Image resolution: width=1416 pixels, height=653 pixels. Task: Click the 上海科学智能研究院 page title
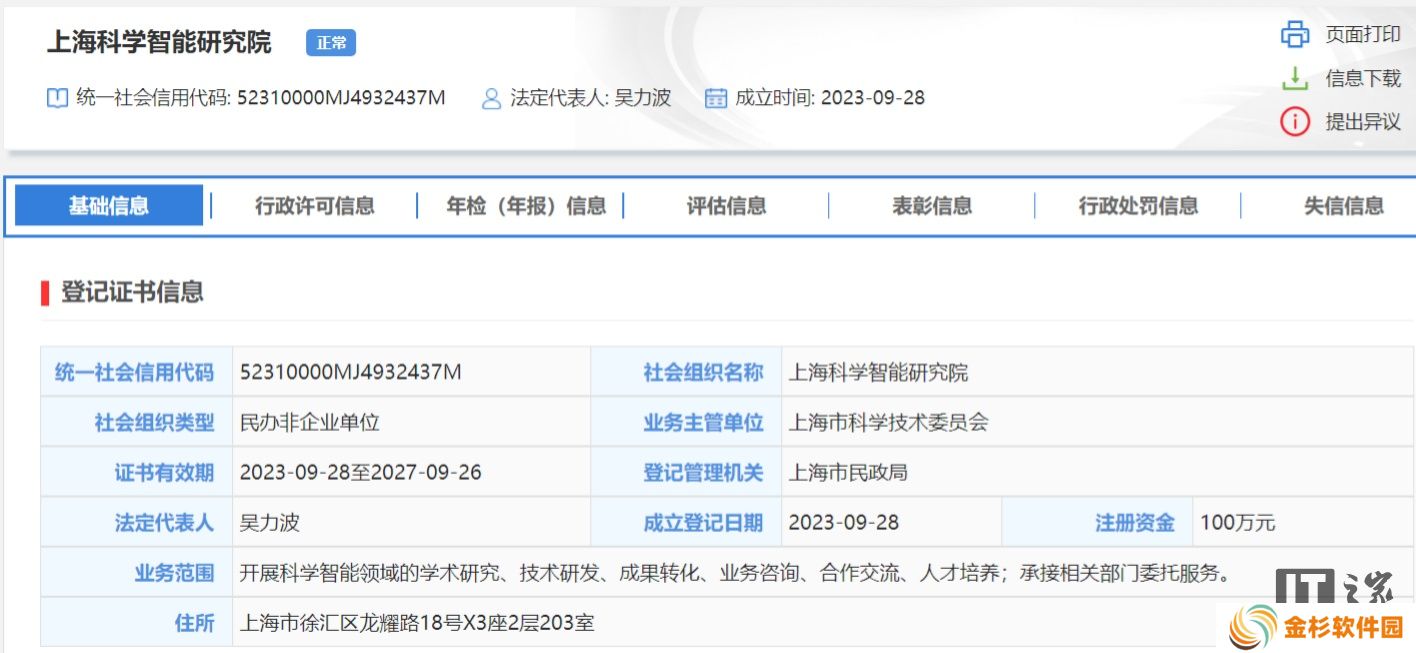[160, 42]
